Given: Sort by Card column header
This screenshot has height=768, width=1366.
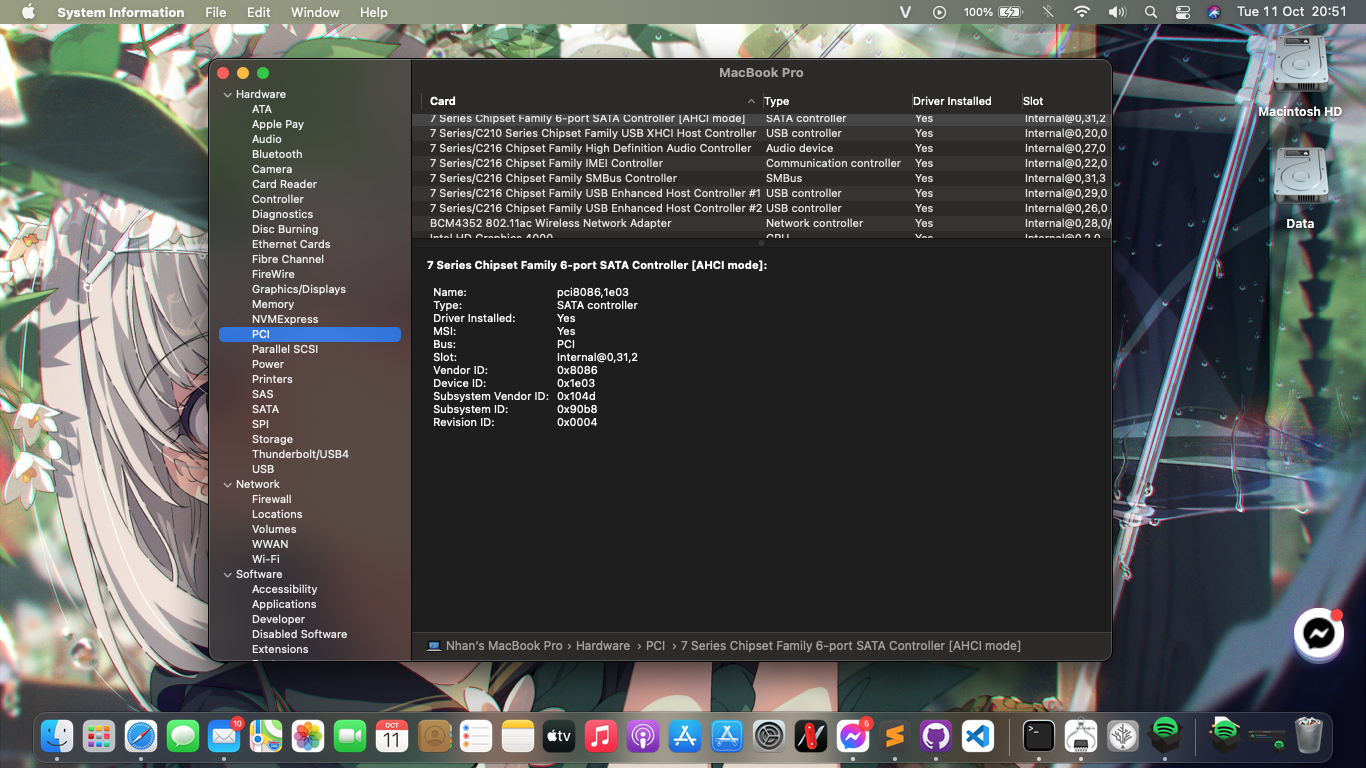Looking at the screenshot, I should (592, 101).
